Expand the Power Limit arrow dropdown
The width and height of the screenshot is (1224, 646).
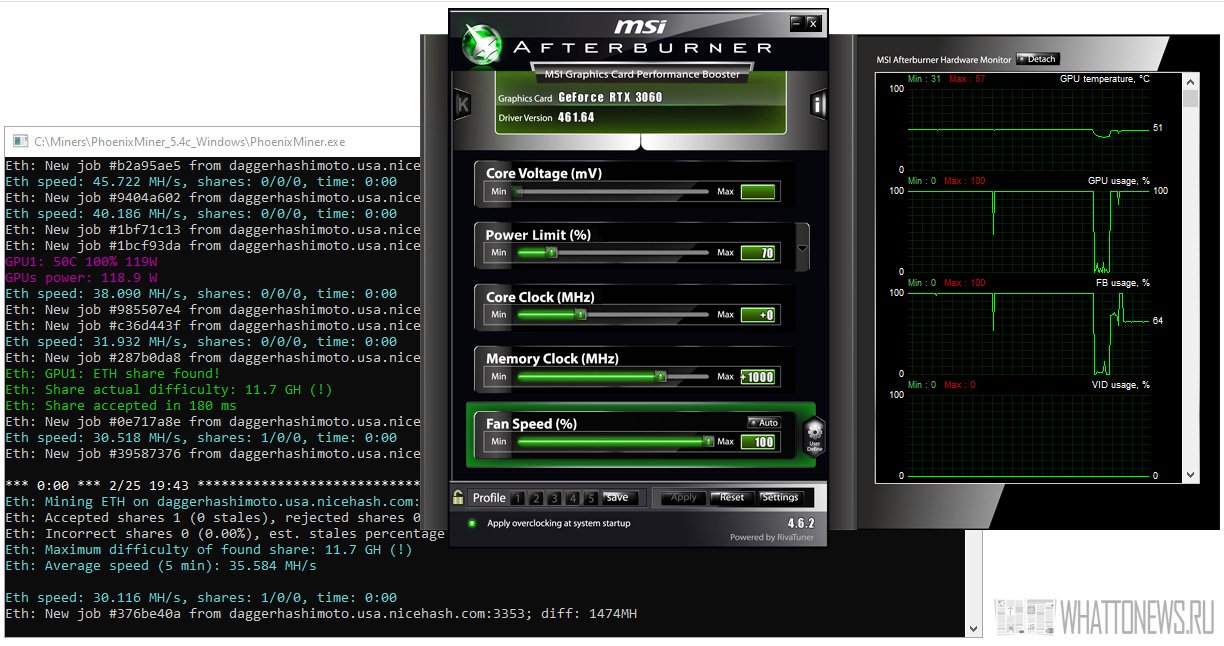tap(802, 248)
